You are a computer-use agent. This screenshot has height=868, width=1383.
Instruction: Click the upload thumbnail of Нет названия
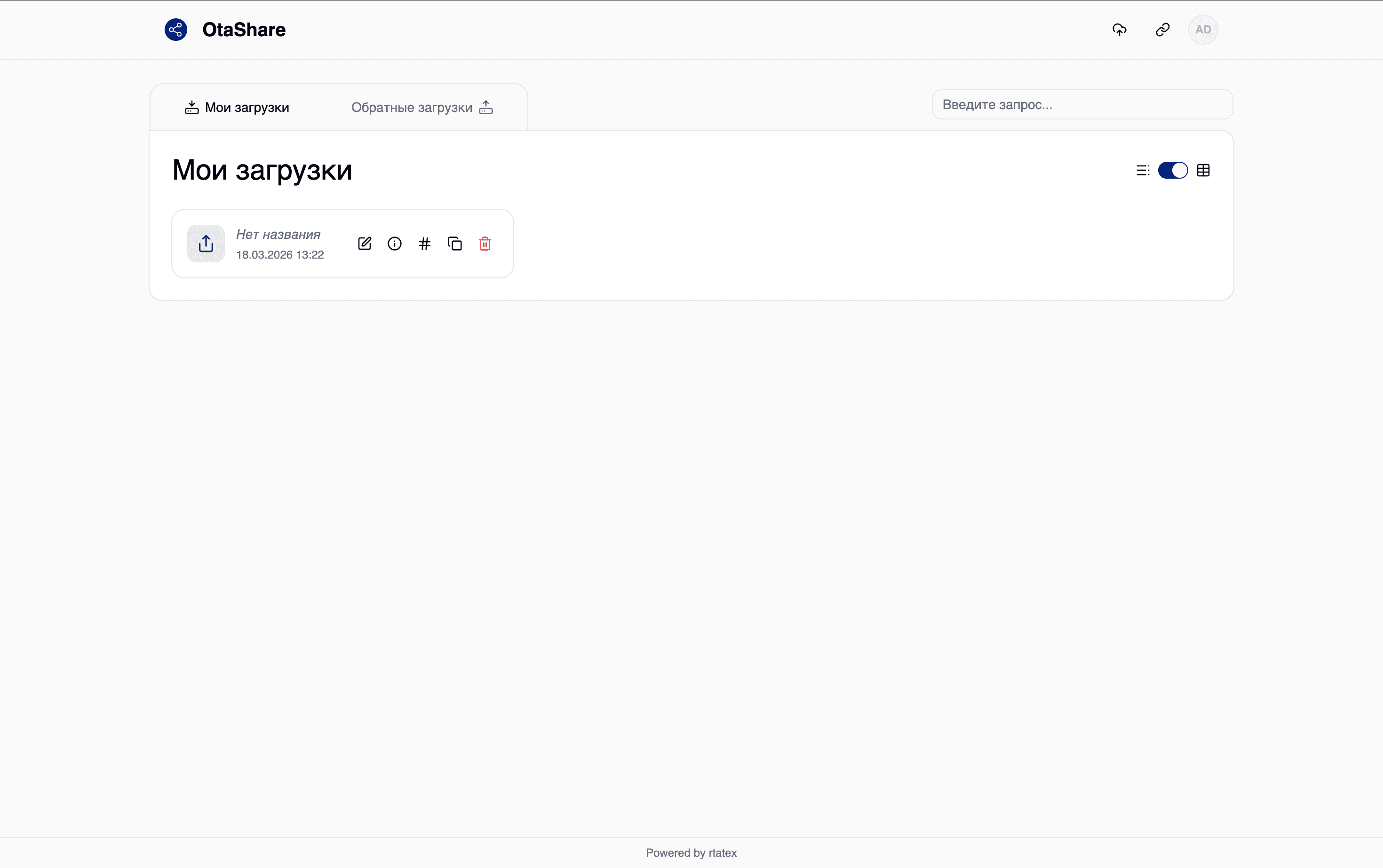coord(206,244)
